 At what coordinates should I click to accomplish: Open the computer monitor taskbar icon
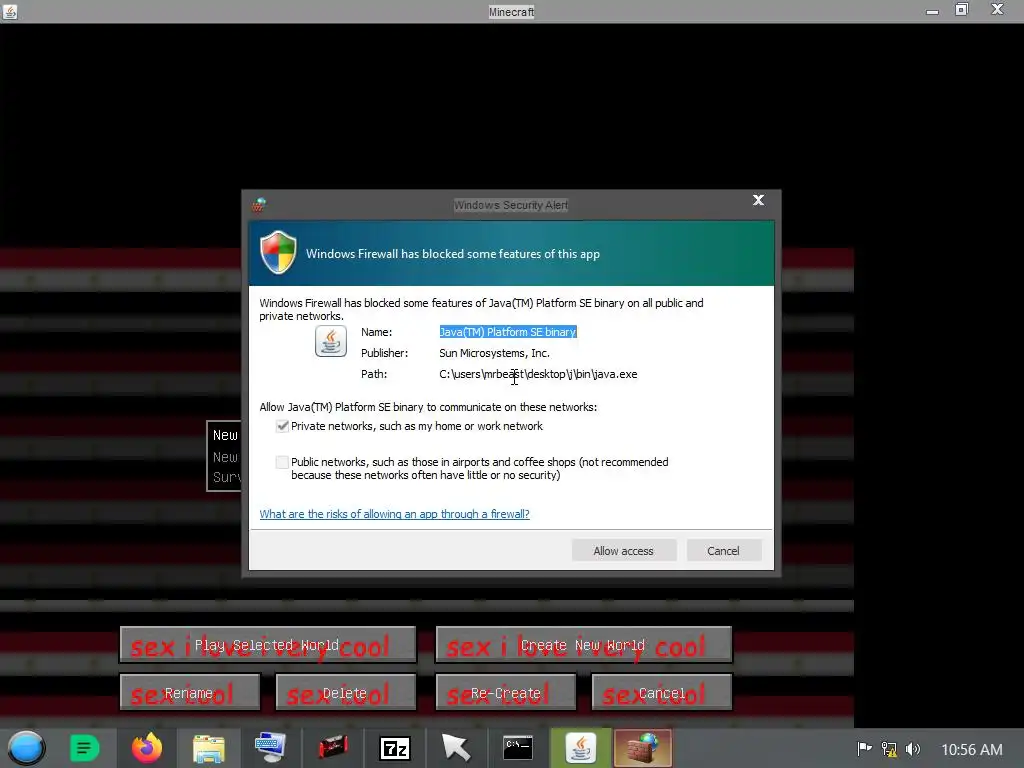270,748
